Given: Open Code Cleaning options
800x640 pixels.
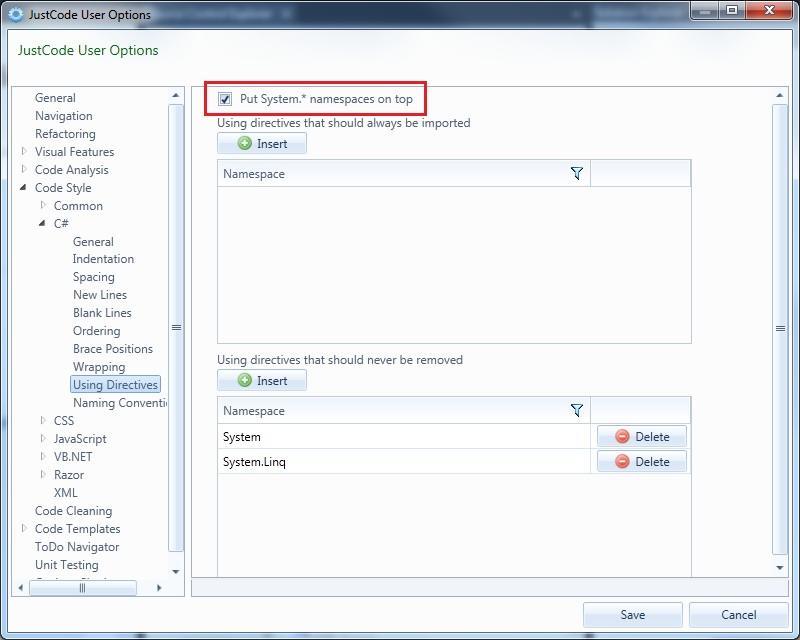Looking at the screenshot, I should pos(73,510).
